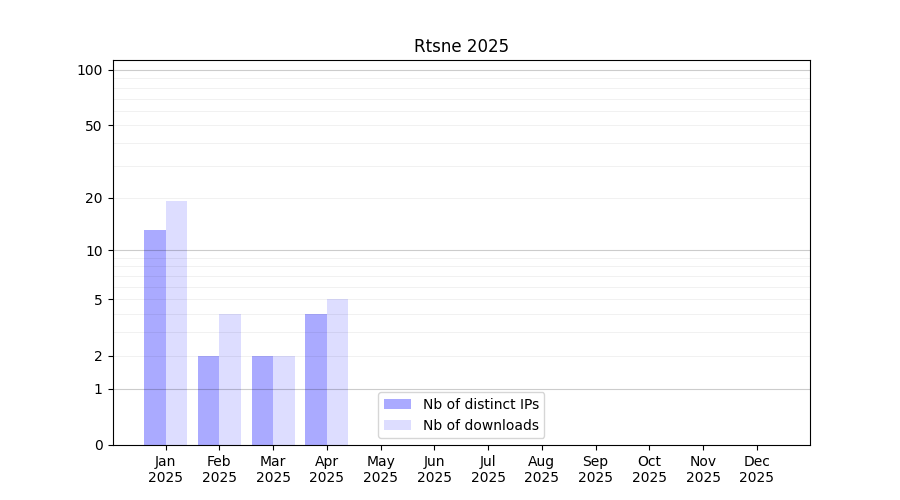Click the 'Jan 2025' x-axis label

pos(166,469)
